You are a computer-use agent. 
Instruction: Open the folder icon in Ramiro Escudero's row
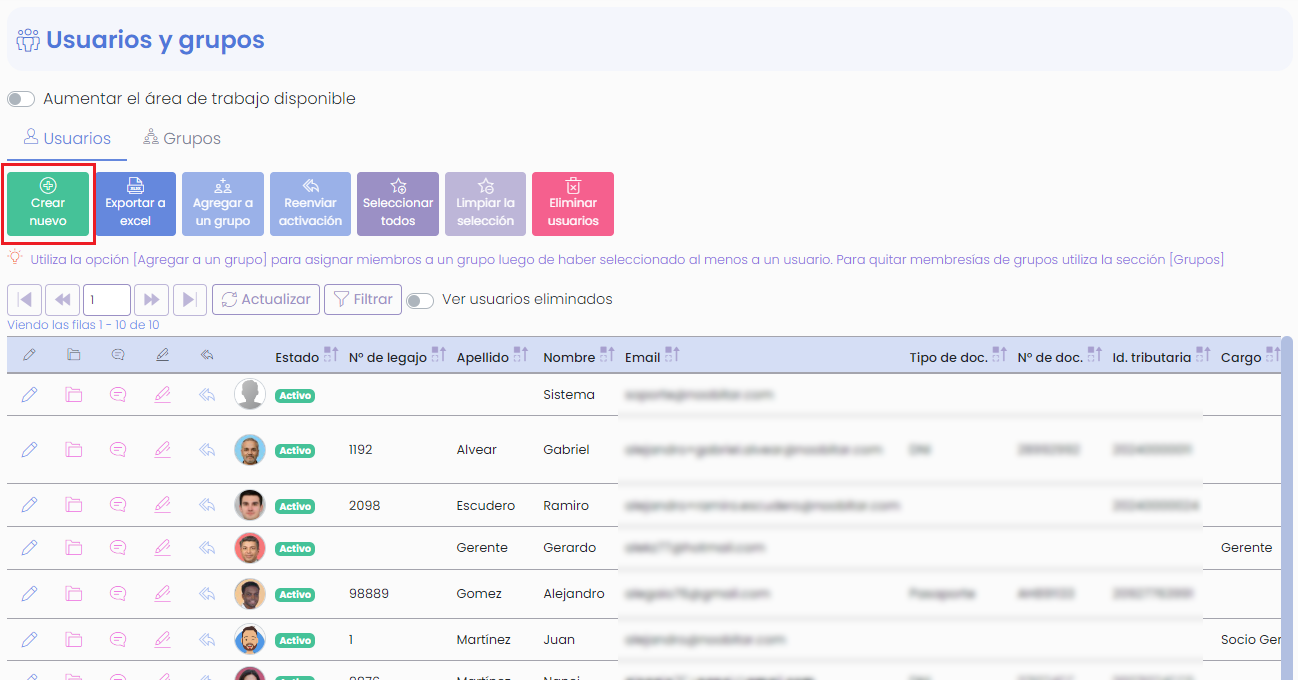74,505
